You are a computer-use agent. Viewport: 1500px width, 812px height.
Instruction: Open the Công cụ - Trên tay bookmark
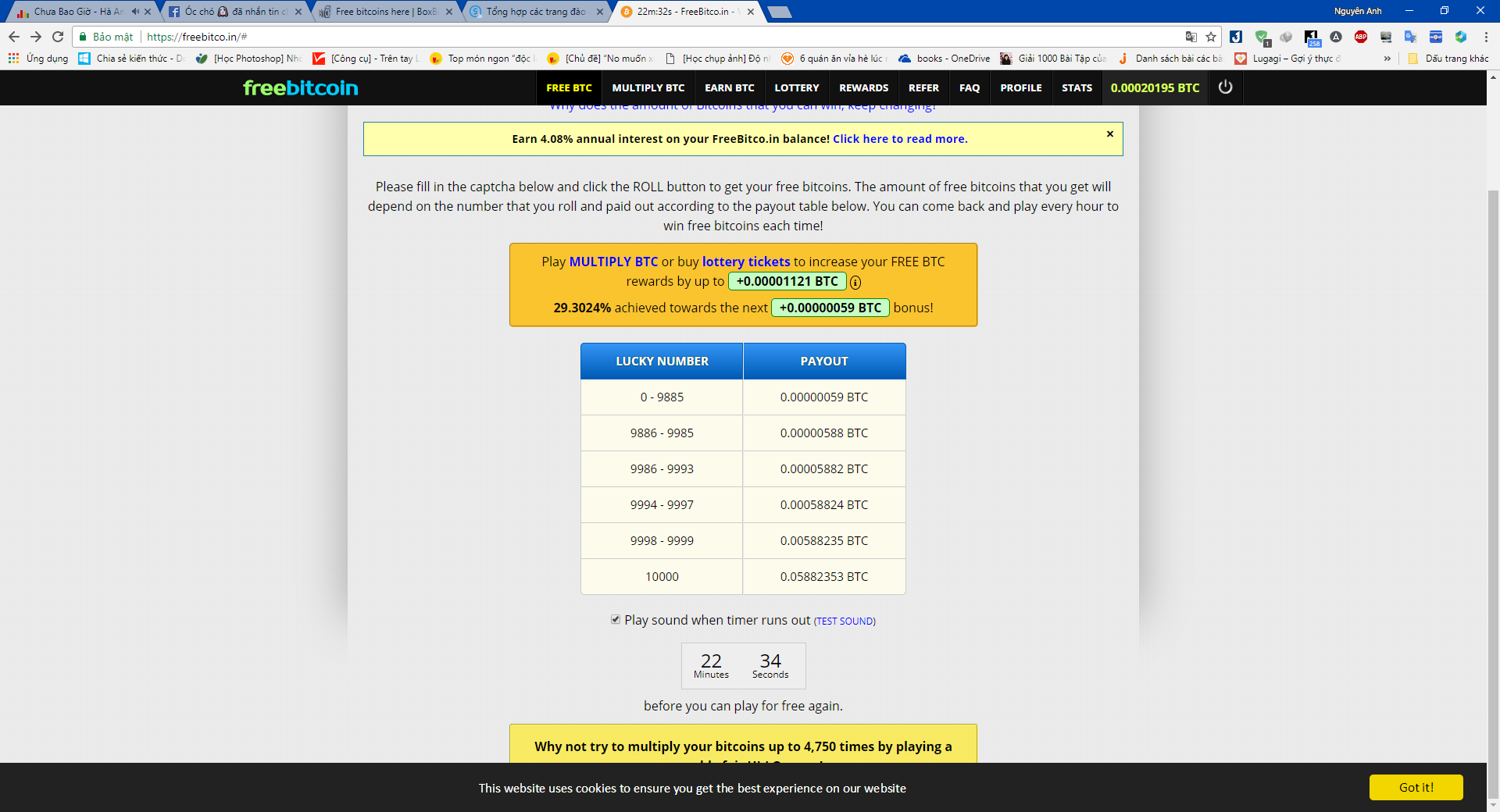point(366,59)
